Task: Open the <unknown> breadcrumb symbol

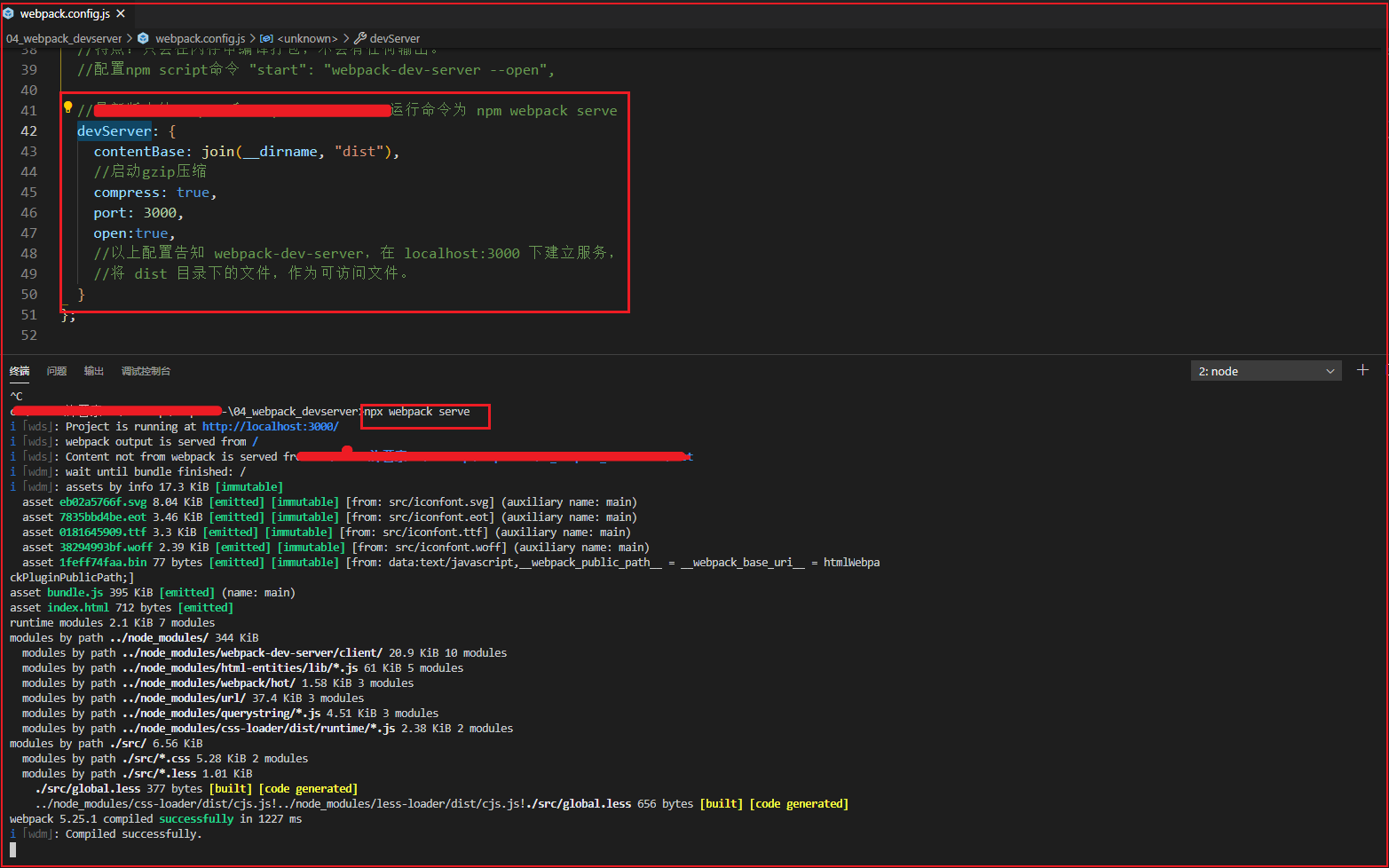Action: tap(307, 38)
